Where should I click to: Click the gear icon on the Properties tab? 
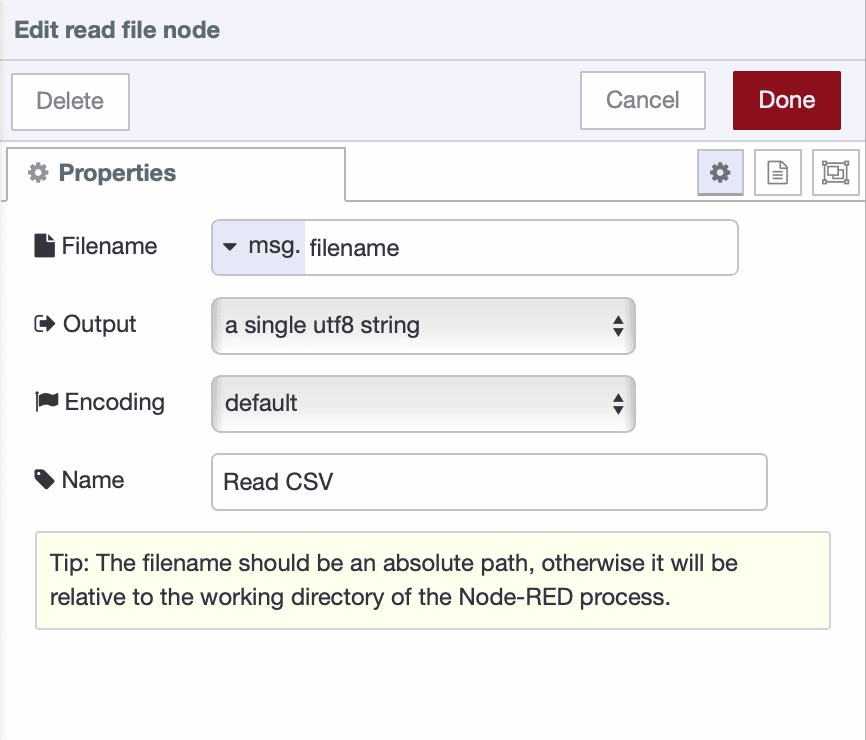(39, 172)
